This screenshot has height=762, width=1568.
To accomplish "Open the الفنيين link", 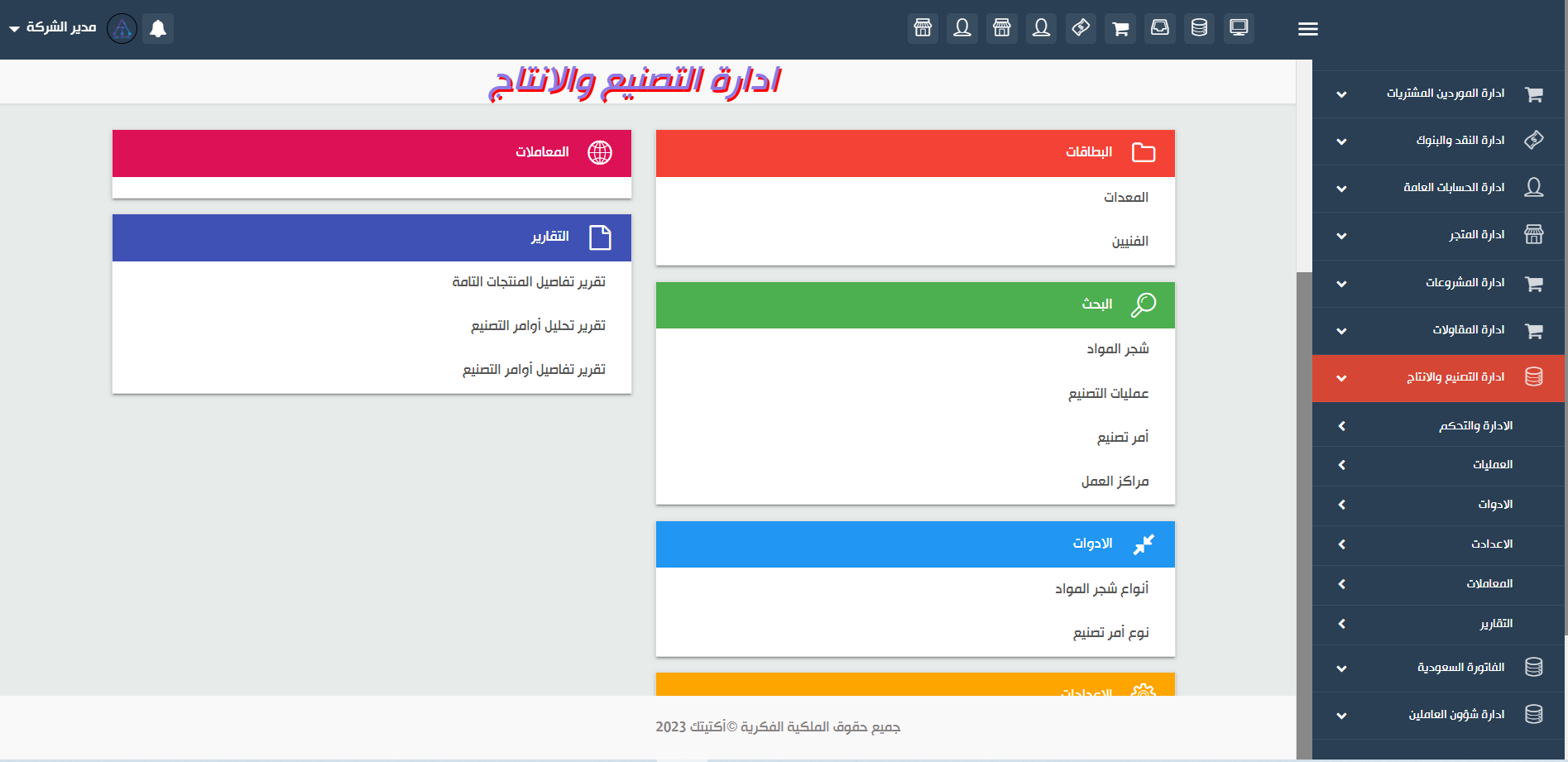I will point(1129,242).
